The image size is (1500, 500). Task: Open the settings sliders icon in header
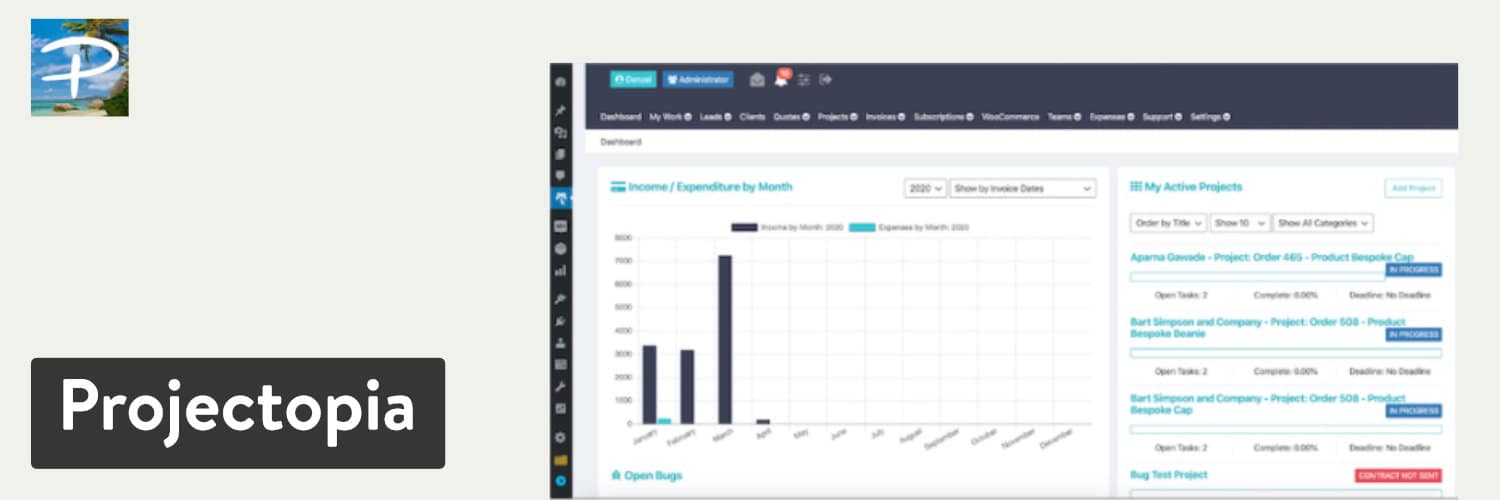point(803,80)
